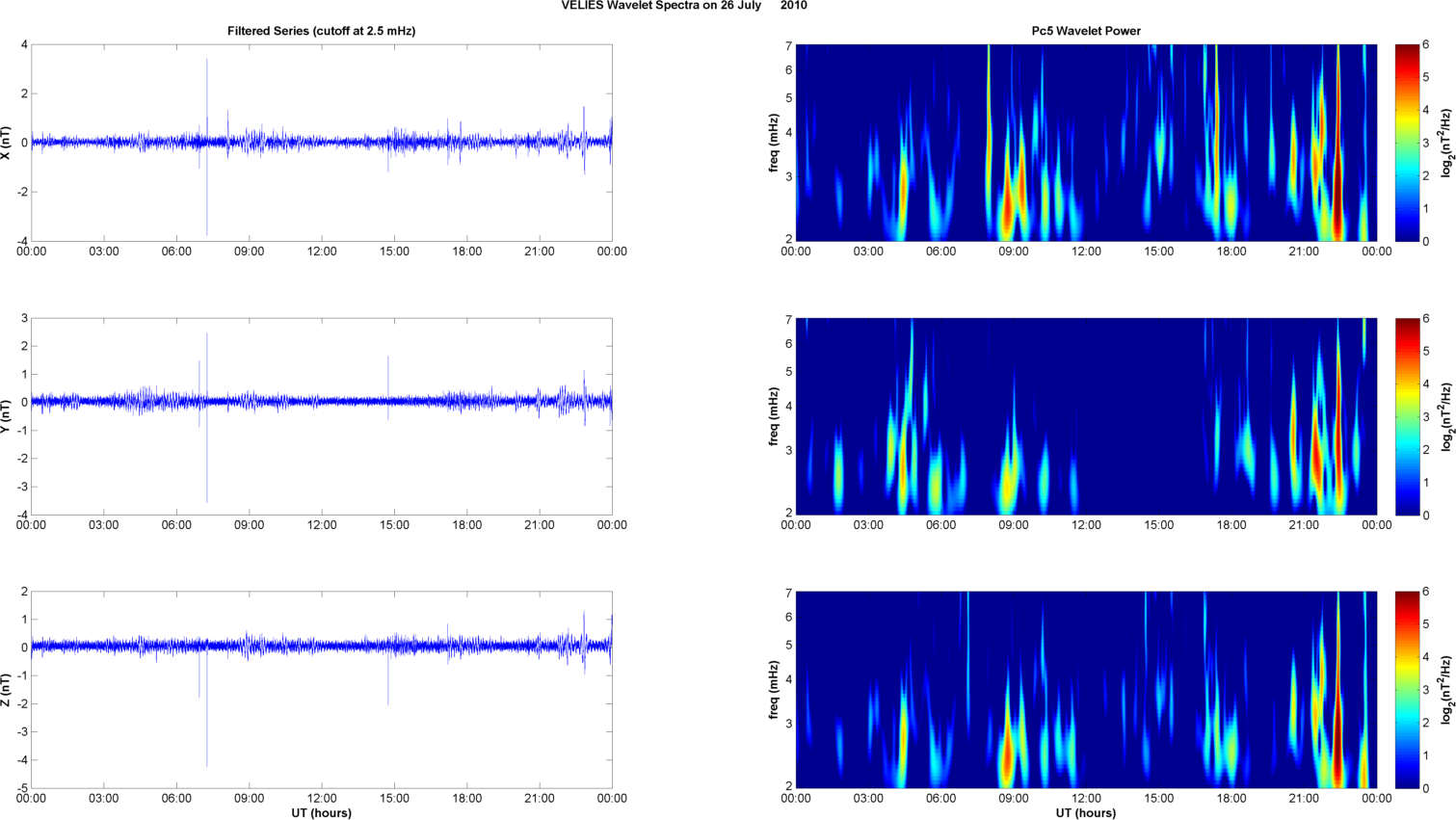1456x820 pixels.
Task: Click the bottom spectrogram's colorbar
Action: pyautogui.click(x=1406, y=690)
